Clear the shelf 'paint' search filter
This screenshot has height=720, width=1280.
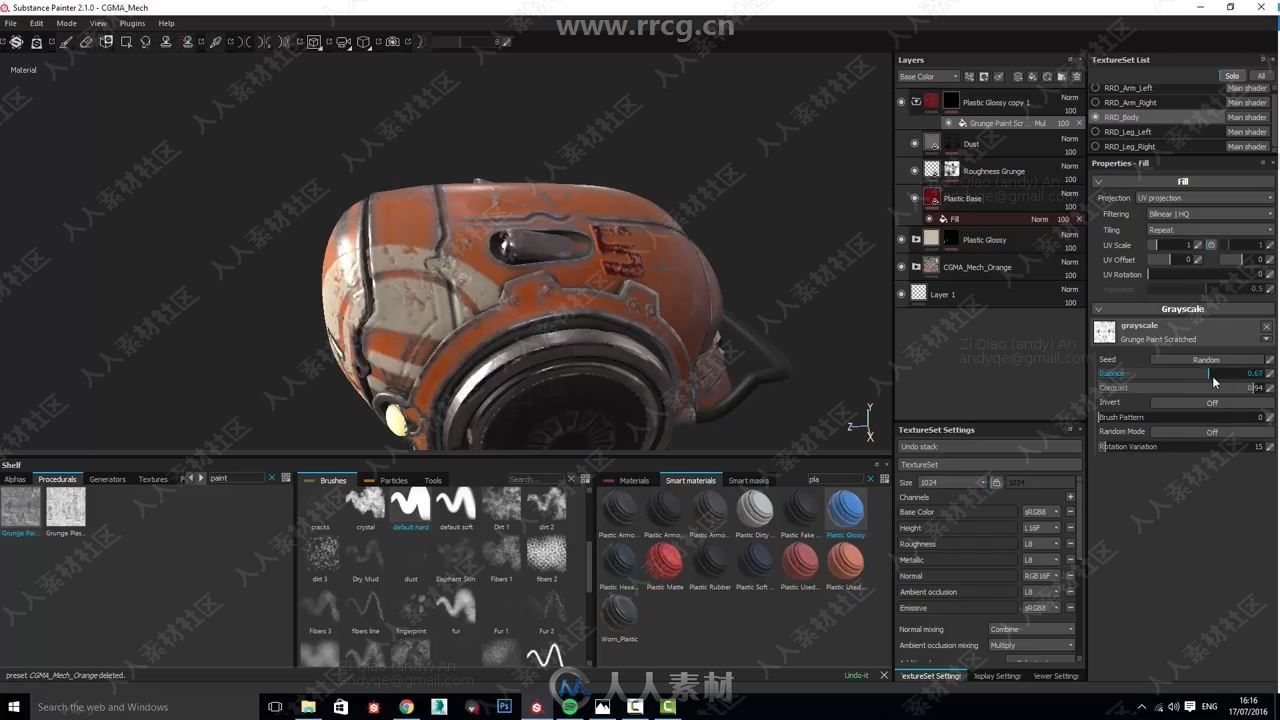click(x=271, y=478)
